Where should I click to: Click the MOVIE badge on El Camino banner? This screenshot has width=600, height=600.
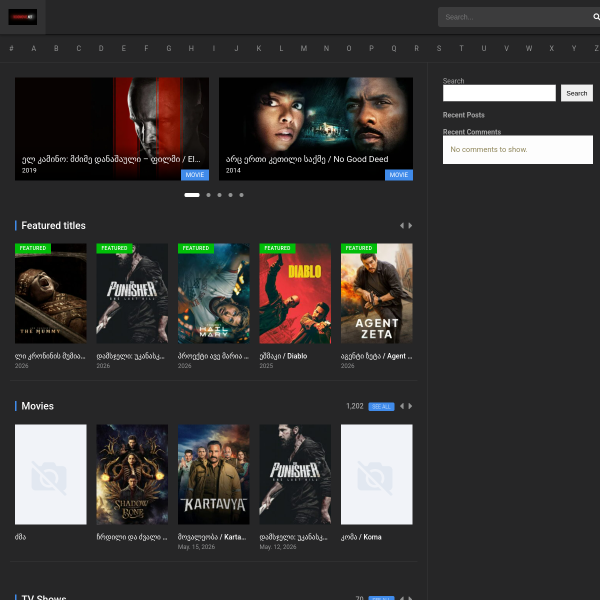click(195, 175)
